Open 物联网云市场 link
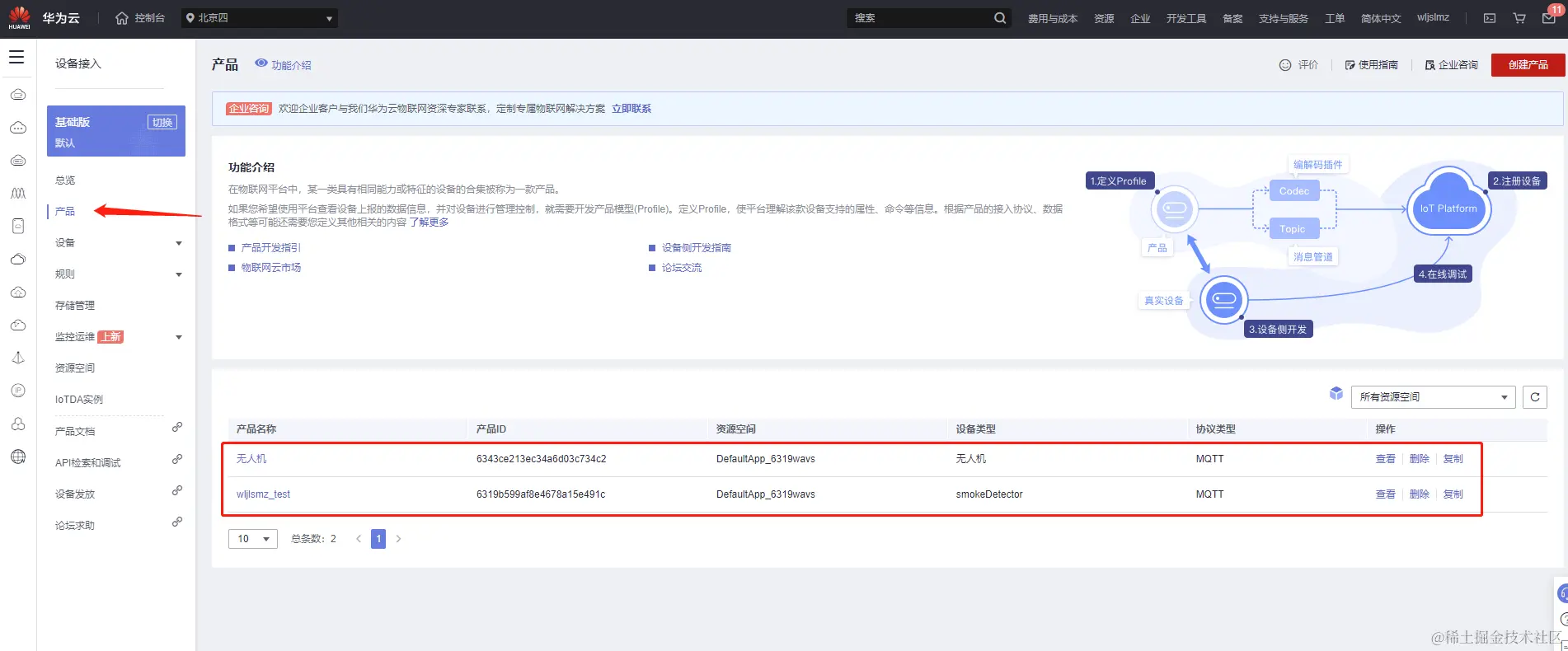 point(271,268)
